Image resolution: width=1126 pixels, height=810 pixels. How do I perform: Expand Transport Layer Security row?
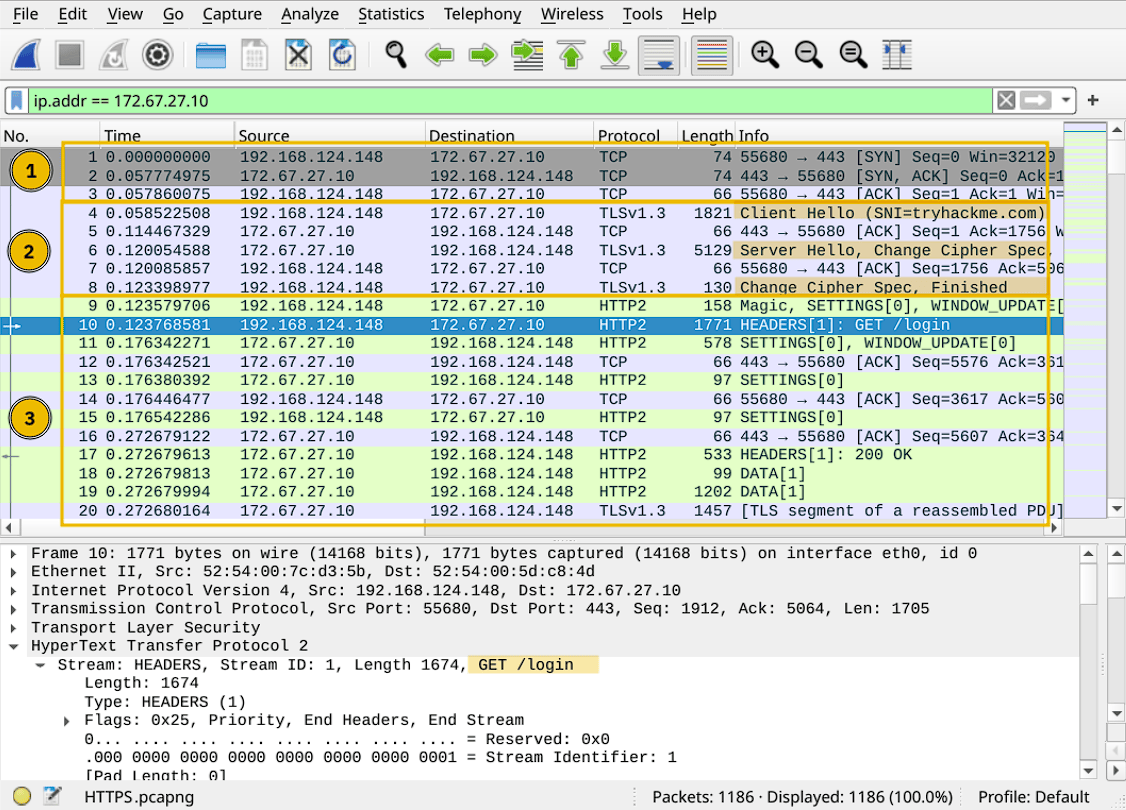coord(13,627)
